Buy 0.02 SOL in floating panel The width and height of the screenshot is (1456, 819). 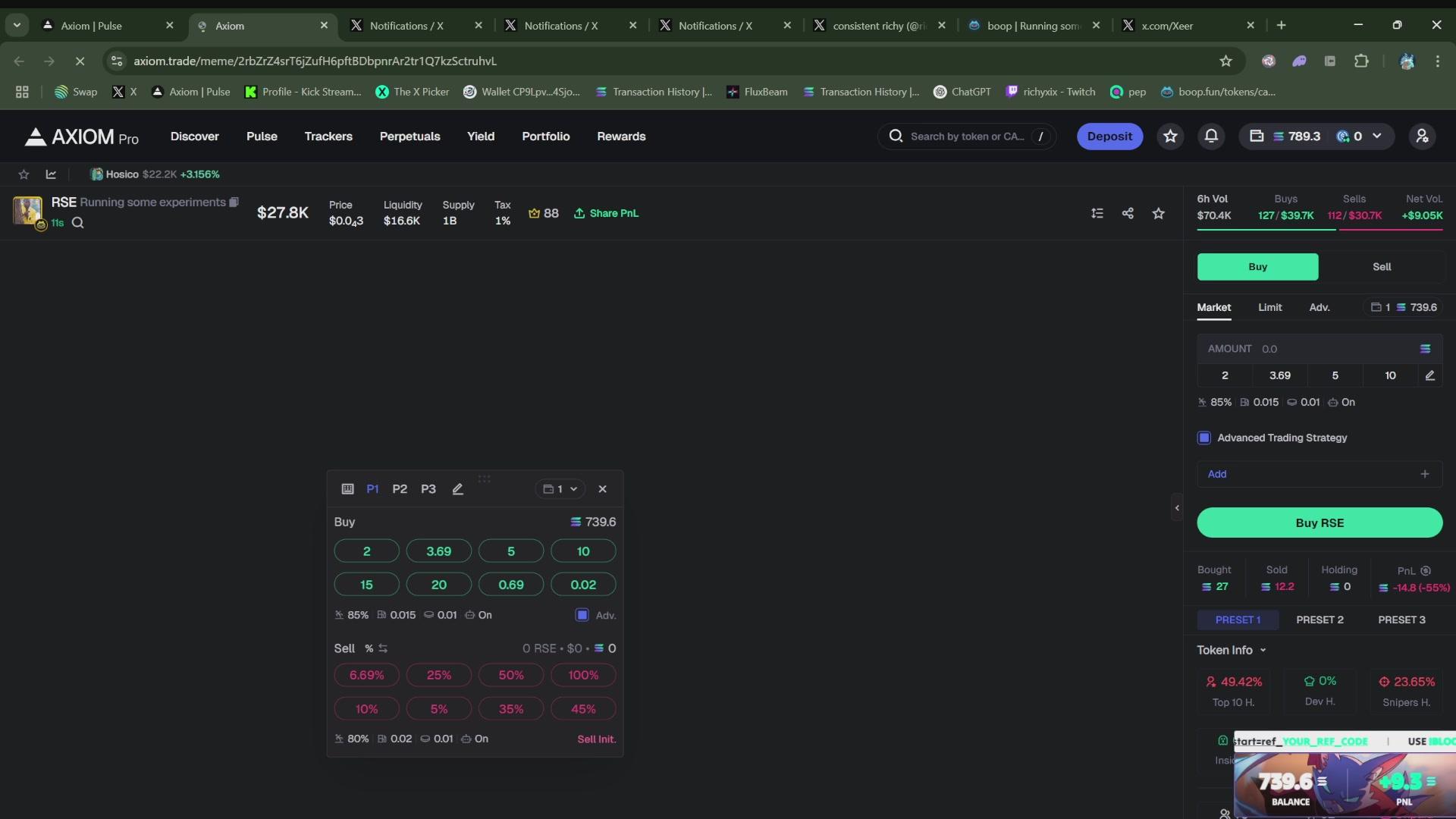(x=582, y=585)
